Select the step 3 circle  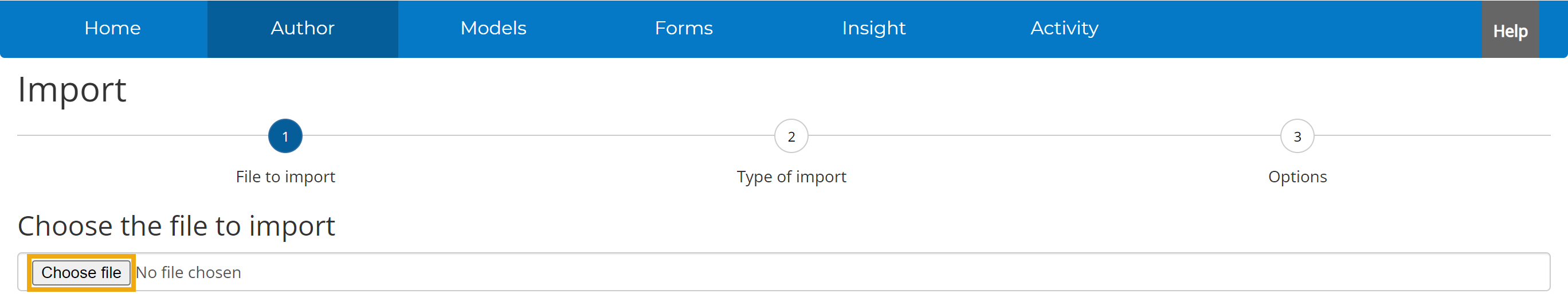[x=1296, y=136]
